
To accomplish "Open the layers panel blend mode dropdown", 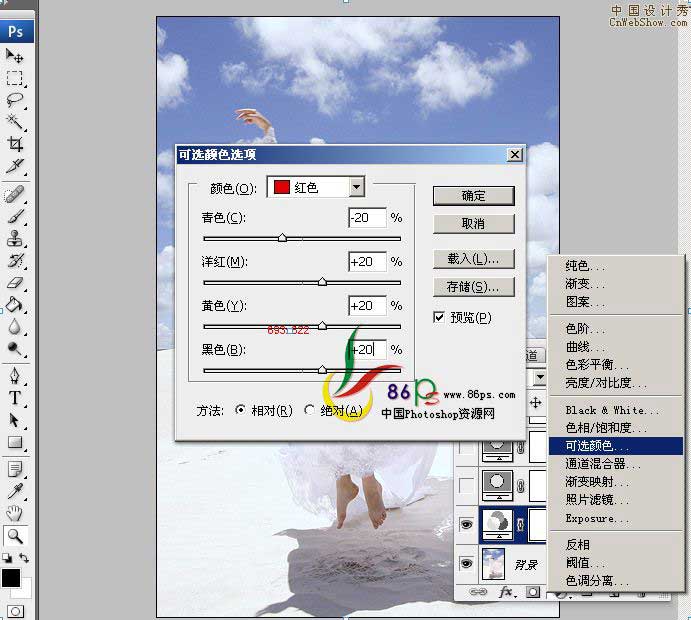I will click(540, 377).
